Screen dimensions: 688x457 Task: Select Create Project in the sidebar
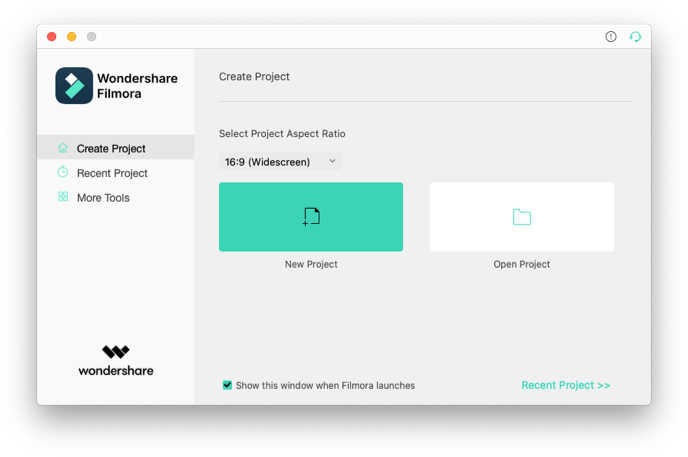coord(116,148)
